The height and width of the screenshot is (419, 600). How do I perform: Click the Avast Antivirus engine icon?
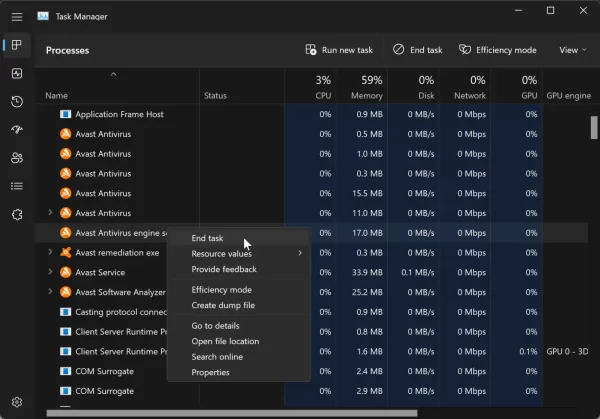65,233
